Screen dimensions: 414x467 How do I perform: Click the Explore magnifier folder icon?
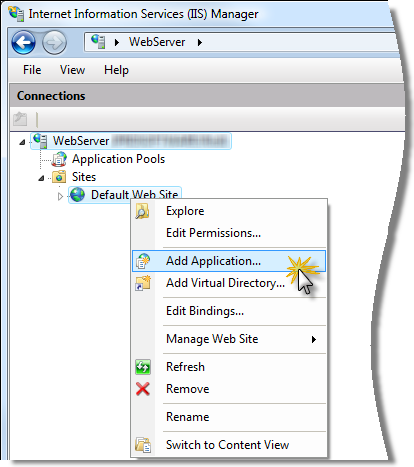(x=142, y=211)
